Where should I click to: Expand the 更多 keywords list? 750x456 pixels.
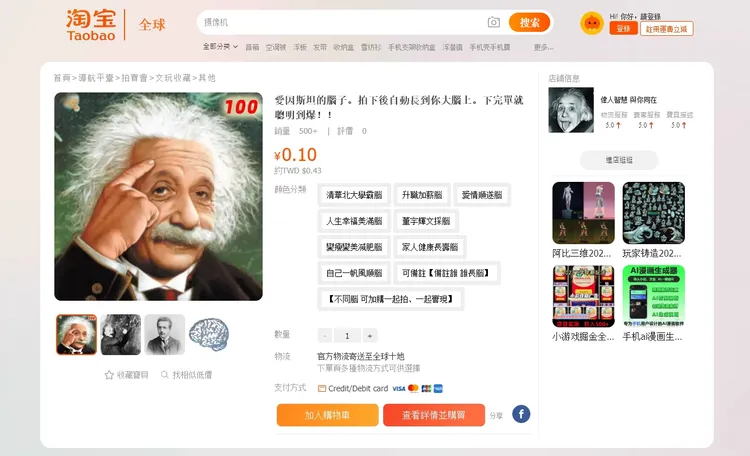click(x=543, y=47)
